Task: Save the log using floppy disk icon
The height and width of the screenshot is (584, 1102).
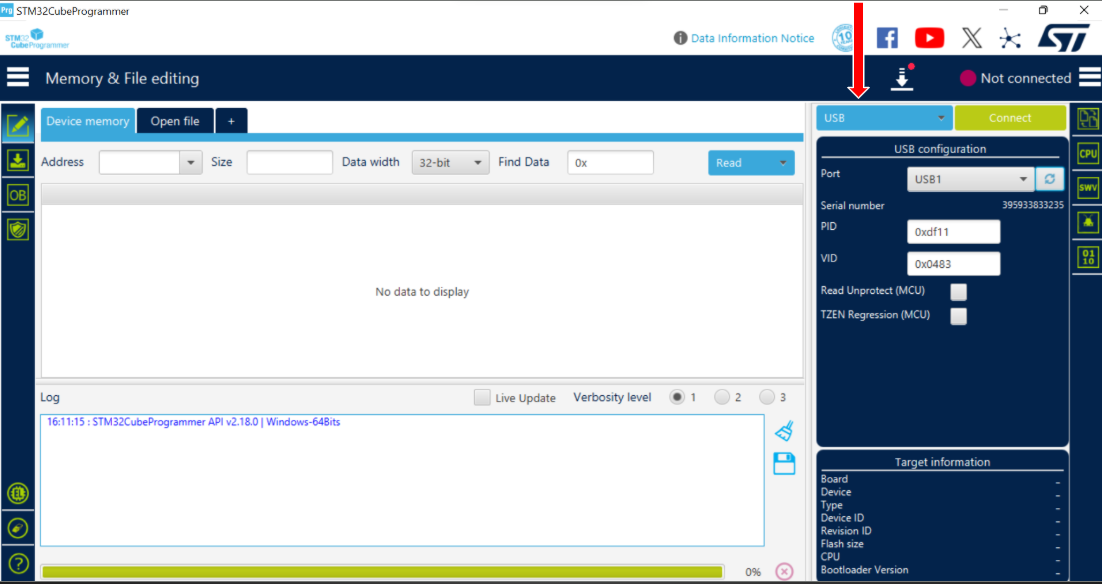Action: pyautogui.click(x=784, y=463)
